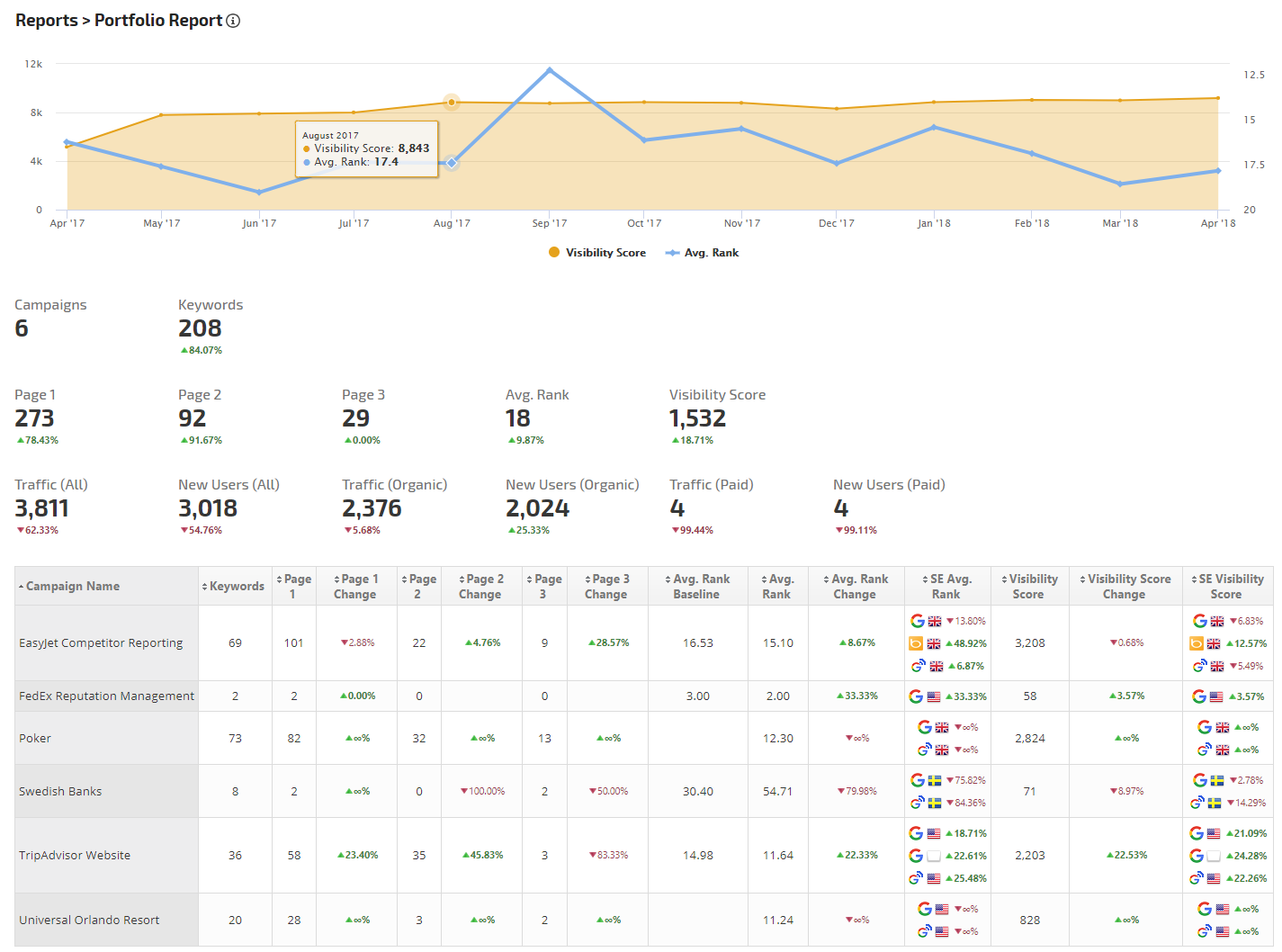Select the Swedish Banks campaign row name
1282x952 pixels.
[60, 792]
